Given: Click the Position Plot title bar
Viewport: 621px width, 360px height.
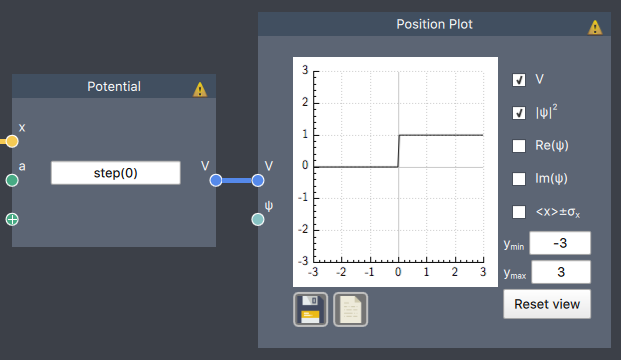Looking at the screenshot, I should coord(434,24).
